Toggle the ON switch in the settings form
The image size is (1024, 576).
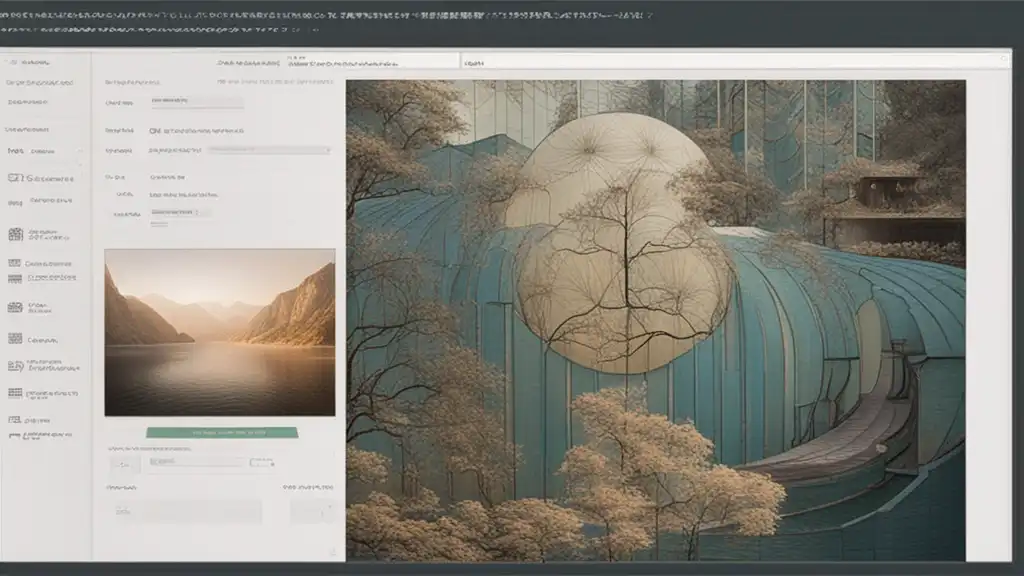pos(155,131)
